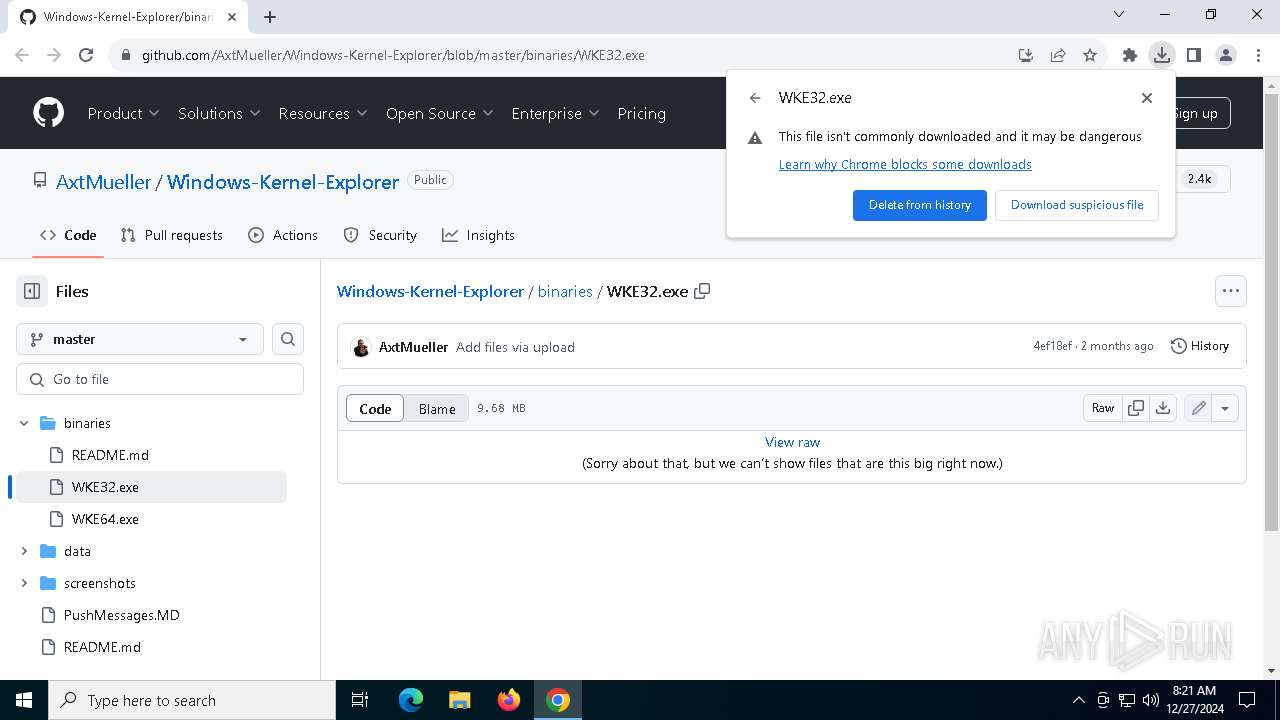Click the install app icon in address bar
Image resolution: width=1280 pixels, height=720 pixels.
(x=1026, y=55)
